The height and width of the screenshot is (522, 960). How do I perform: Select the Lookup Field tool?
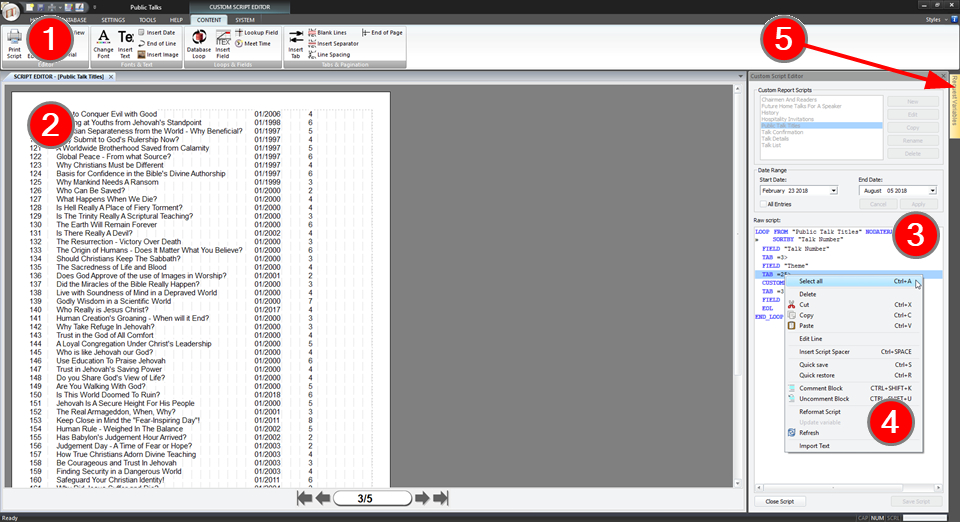pos(257,32)
